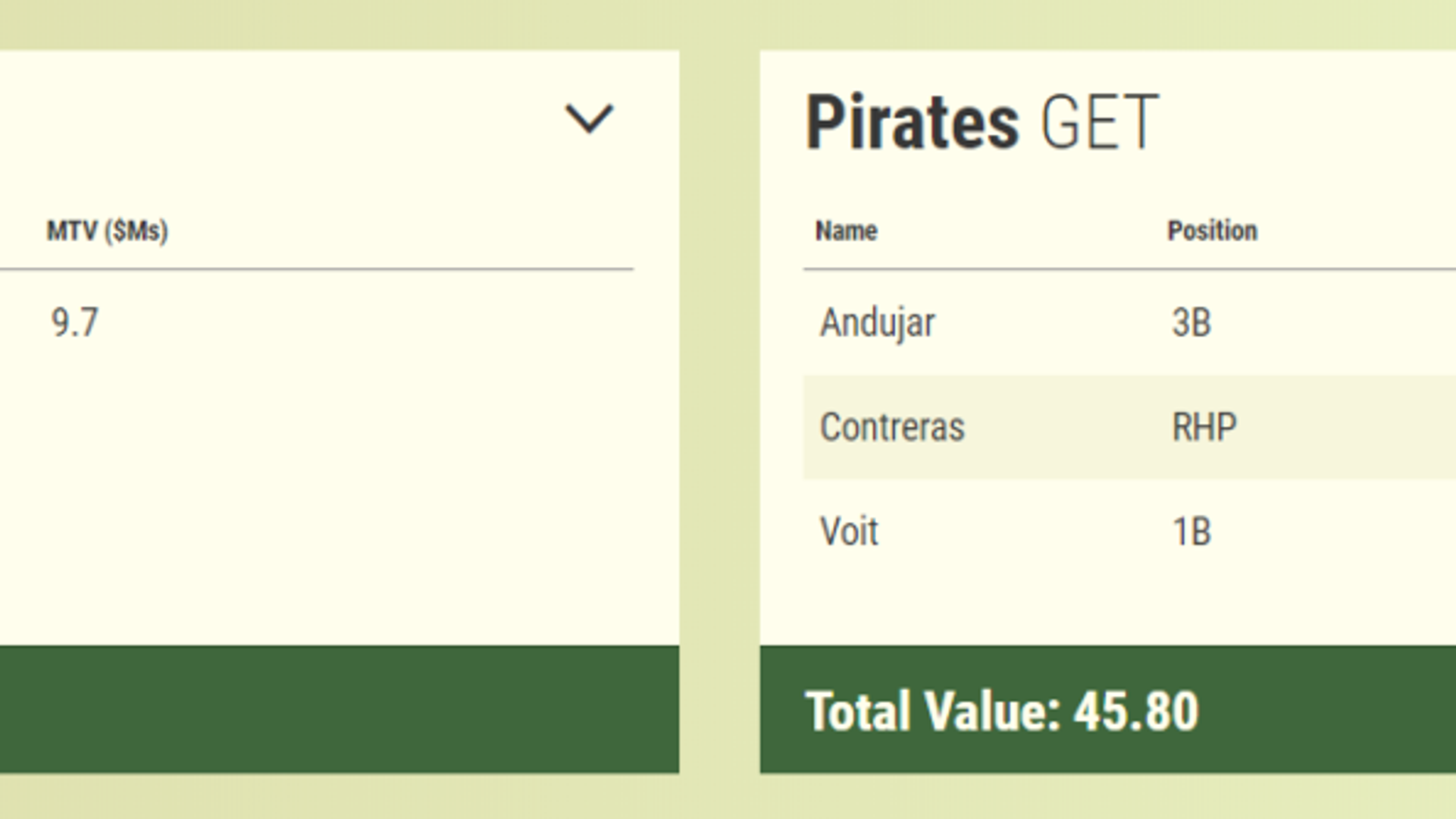Expand the Pirates GET section
The height and width of the screenshot is (819, 1456).
tap(982, 121)
